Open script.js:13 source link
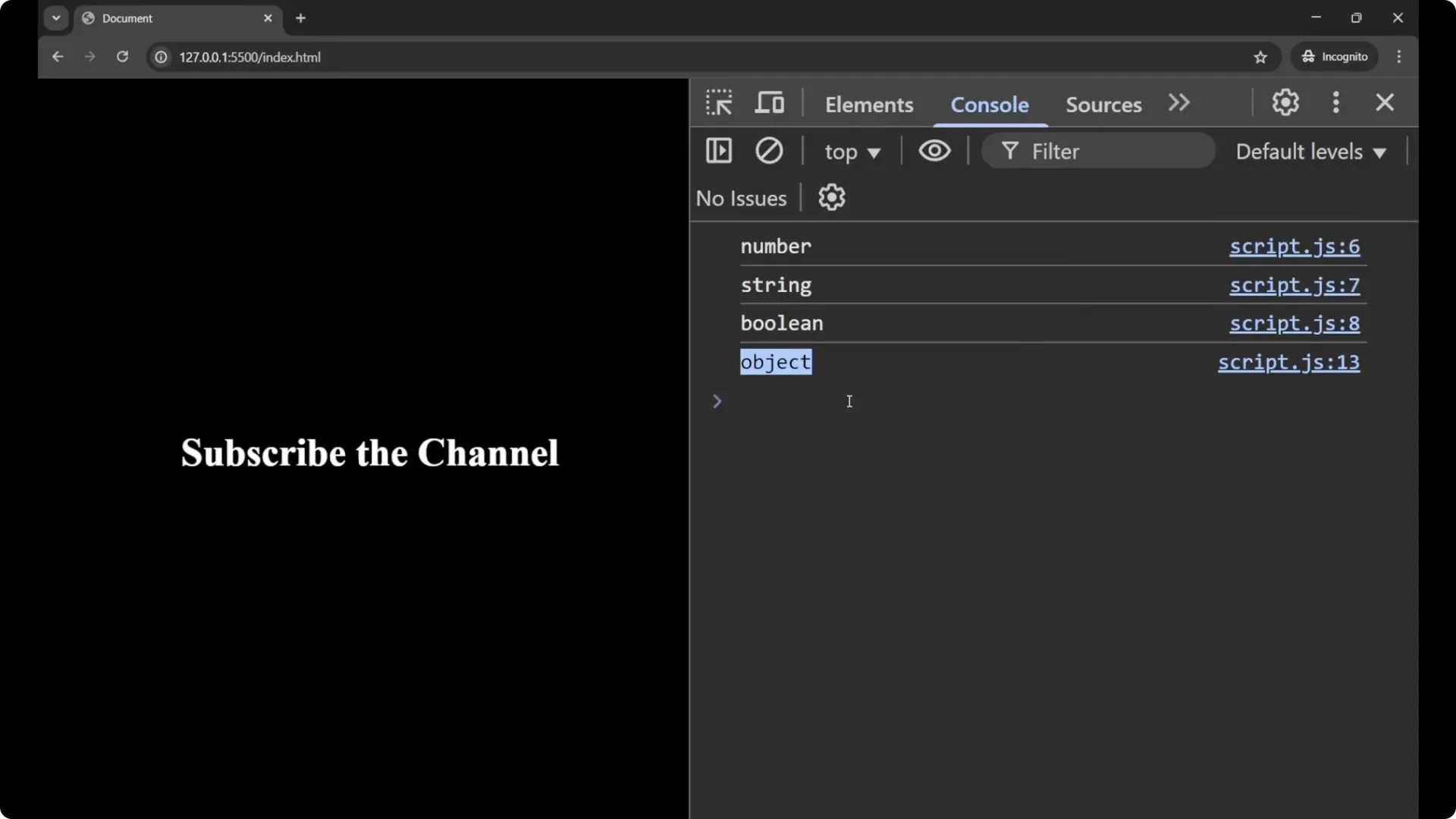This screenshot has height=819, width=1456. click(x=1288, y=362)
